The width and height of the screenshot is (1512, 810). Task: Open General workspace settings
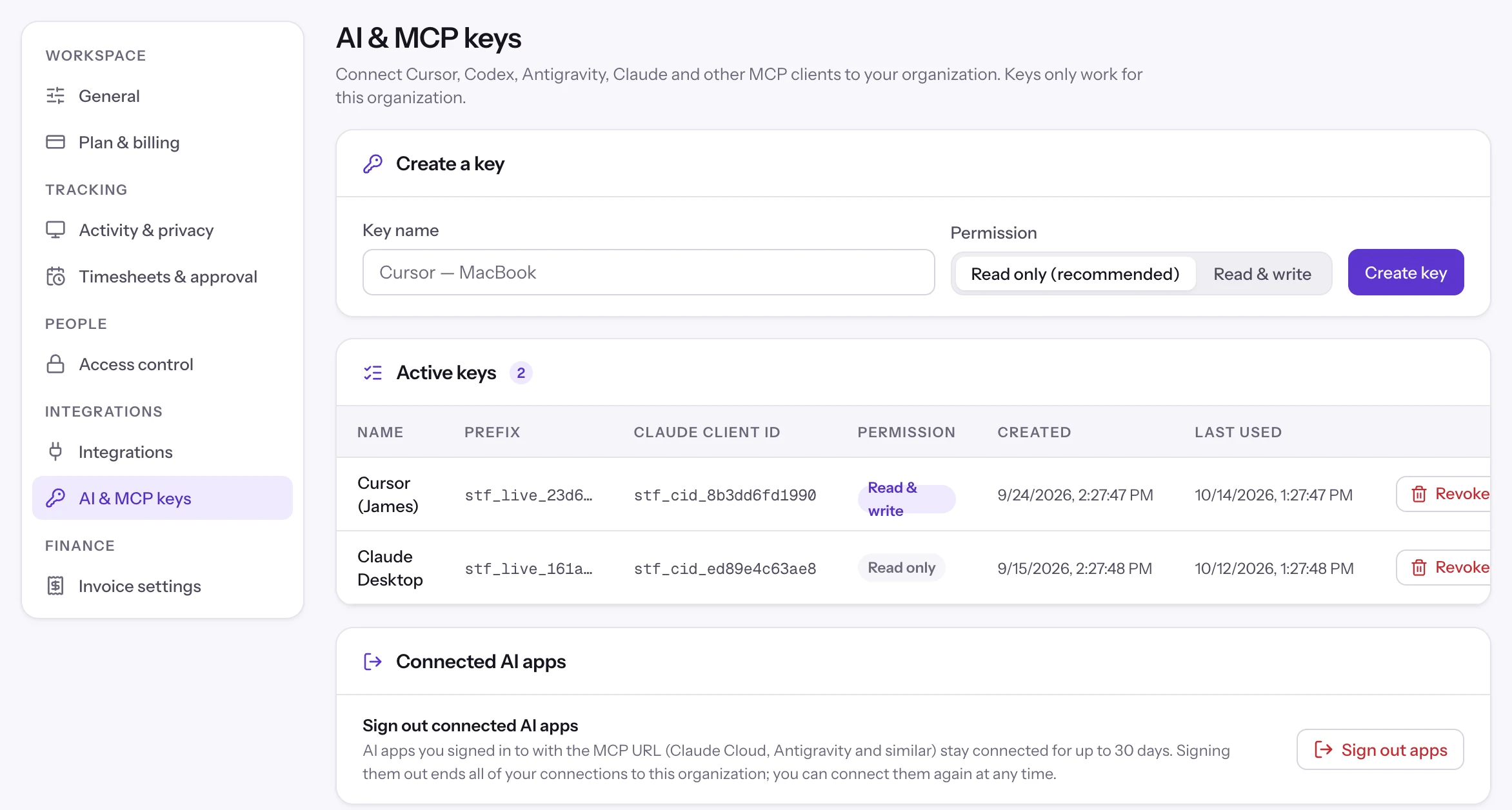pyautogui.click(x=163, y=96)
